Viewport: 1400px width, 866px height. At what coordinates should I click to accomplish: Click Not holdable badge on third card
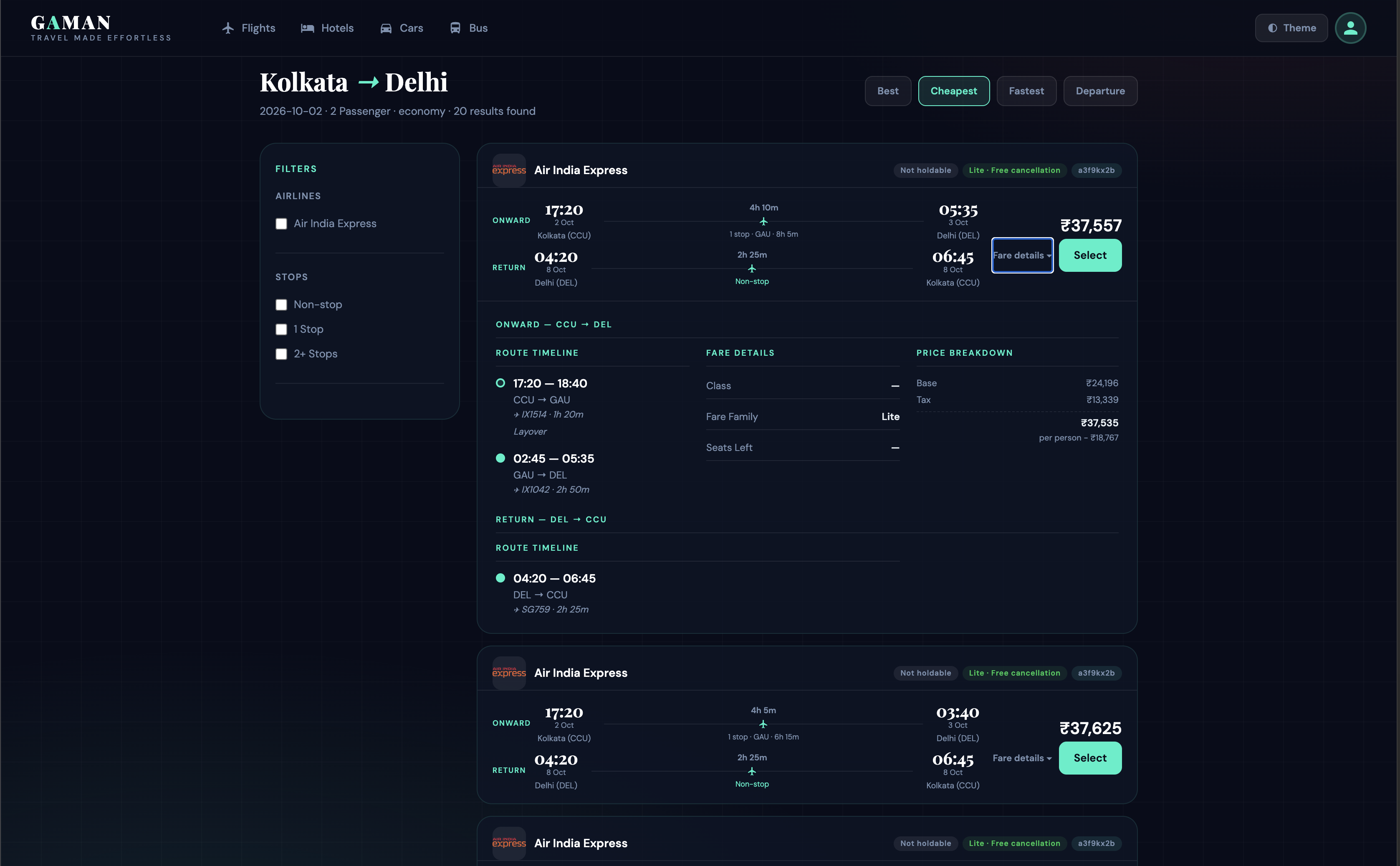tap(925, 843)
